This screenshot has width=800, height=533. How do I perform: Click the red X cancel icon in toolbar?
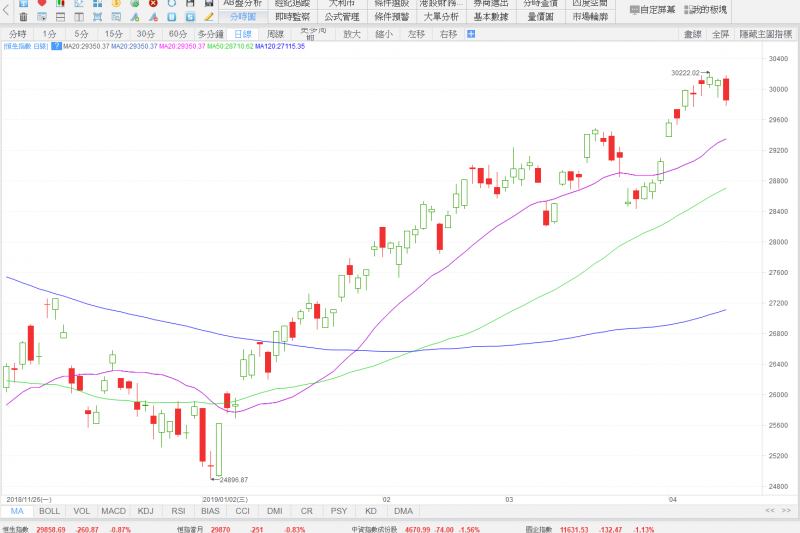(152, 3)
